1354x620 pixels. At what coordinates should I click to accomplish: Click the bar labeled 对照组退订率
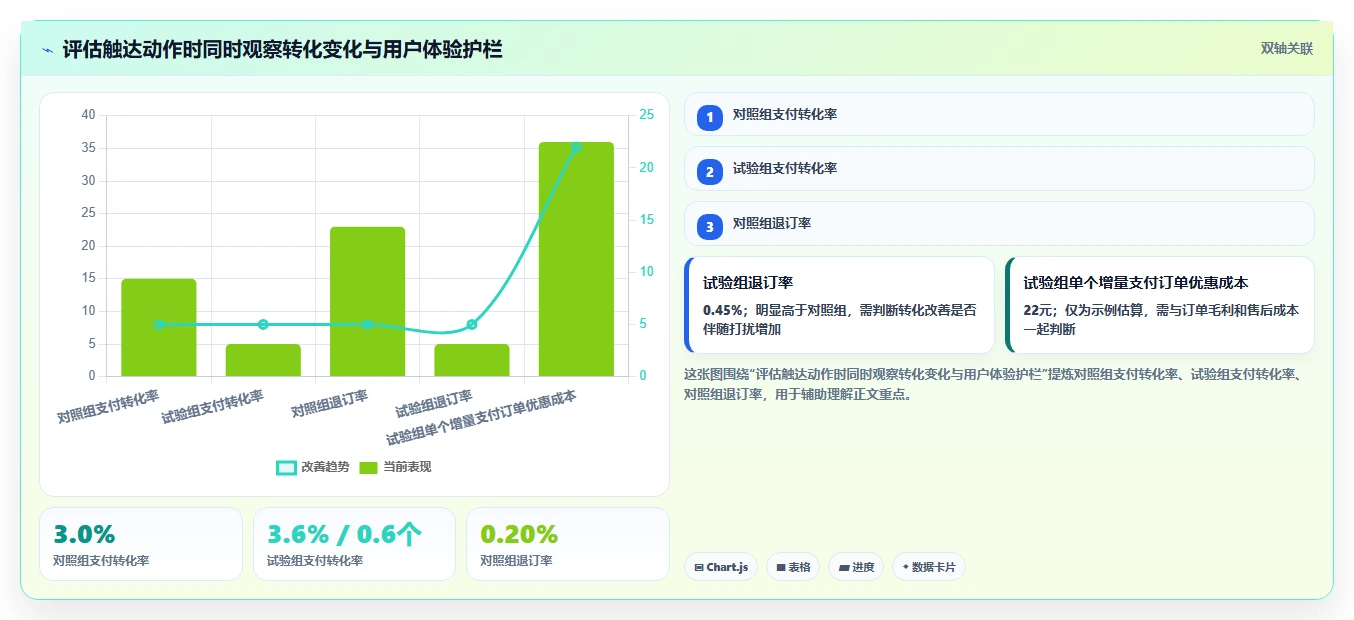click(x=367, y=301)
